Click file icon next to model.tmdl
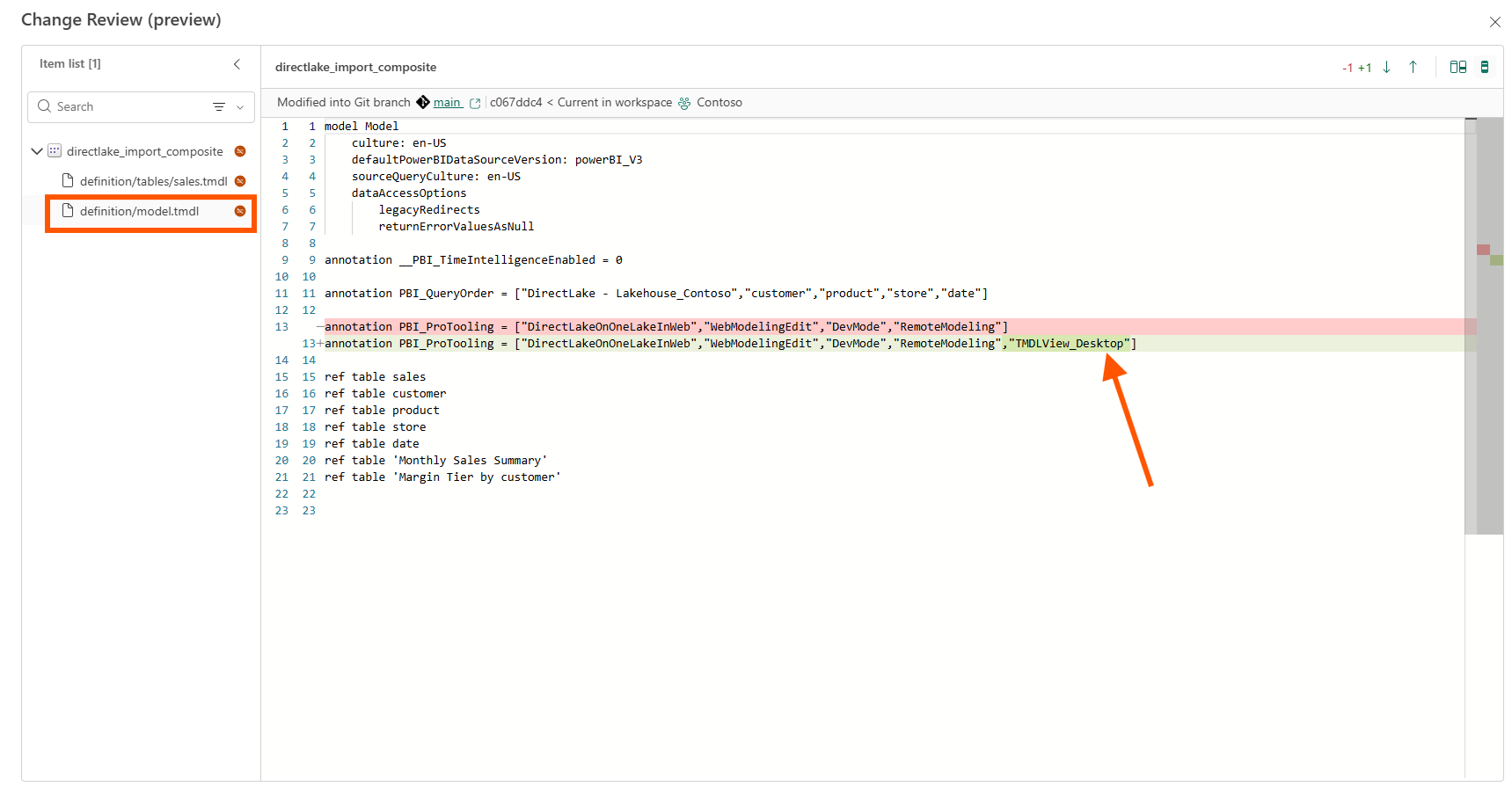Screen dimensions: 1512x801 [68, 210]
